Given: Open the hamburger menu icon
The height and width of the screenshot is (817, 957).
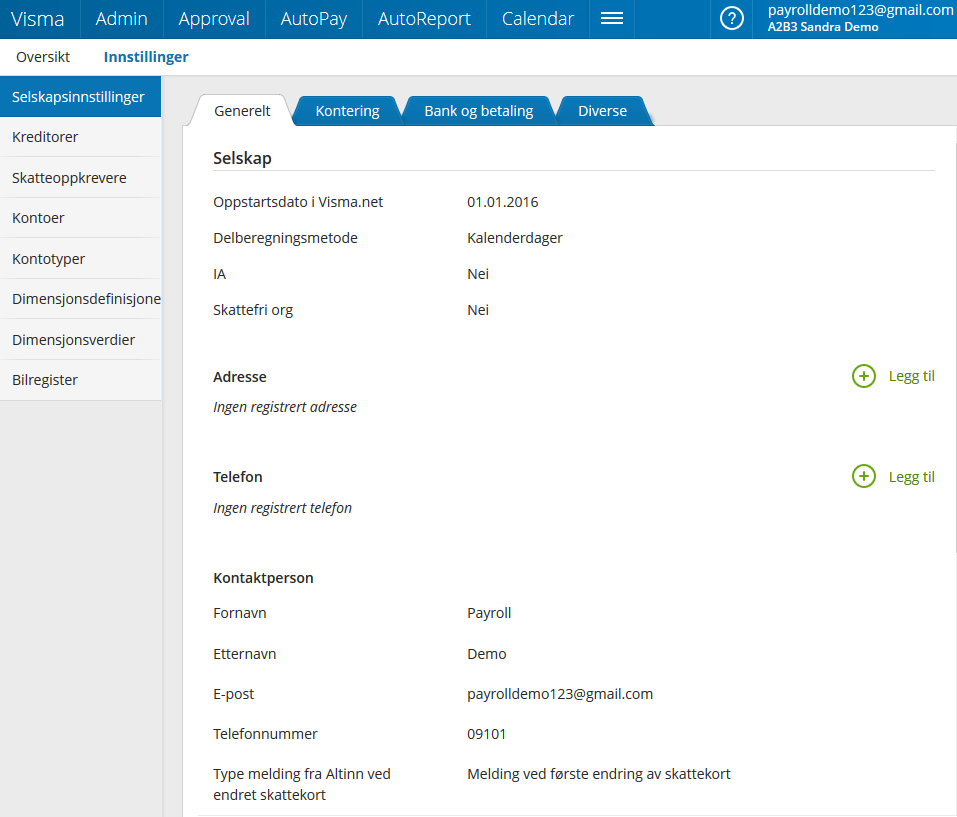Looking at the screenshot, I should 612,19.
